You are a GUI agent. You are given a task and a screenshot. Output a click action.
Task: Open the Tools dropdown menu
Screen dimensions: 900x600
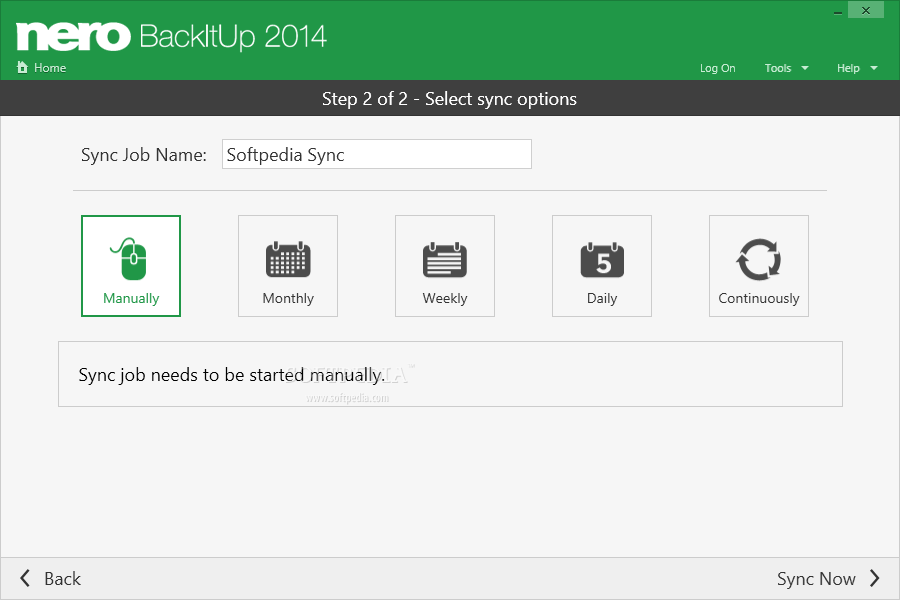(786, 68)
